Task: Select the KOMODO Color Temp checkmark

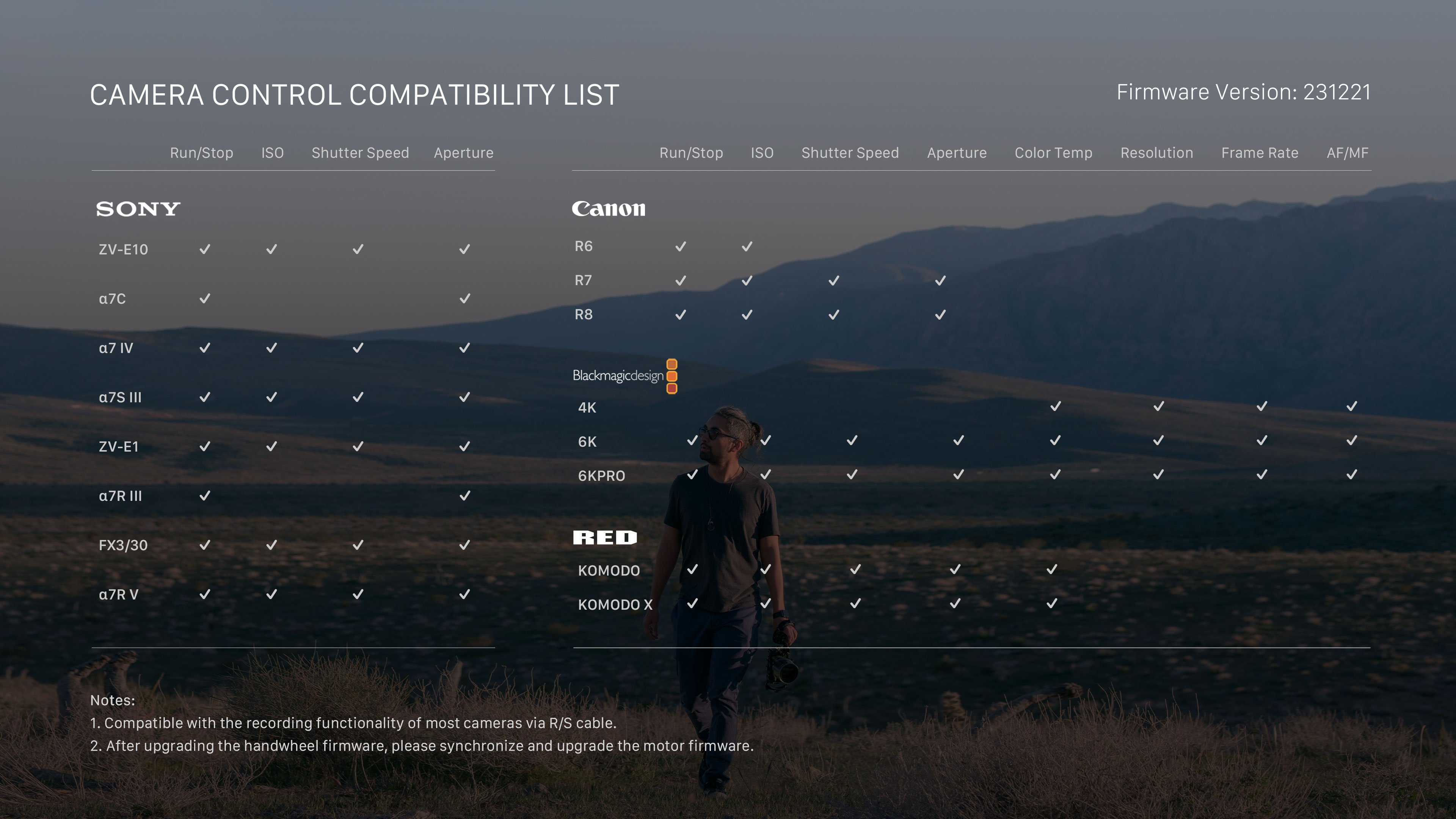Action: click(x=1052, y=569)
